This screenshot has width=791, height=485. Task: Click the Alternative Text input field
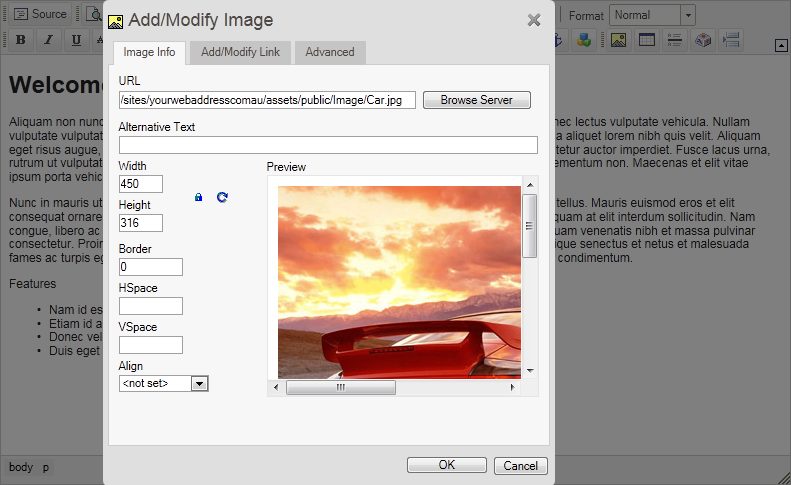pyautogui.click(x=328, y=145)
